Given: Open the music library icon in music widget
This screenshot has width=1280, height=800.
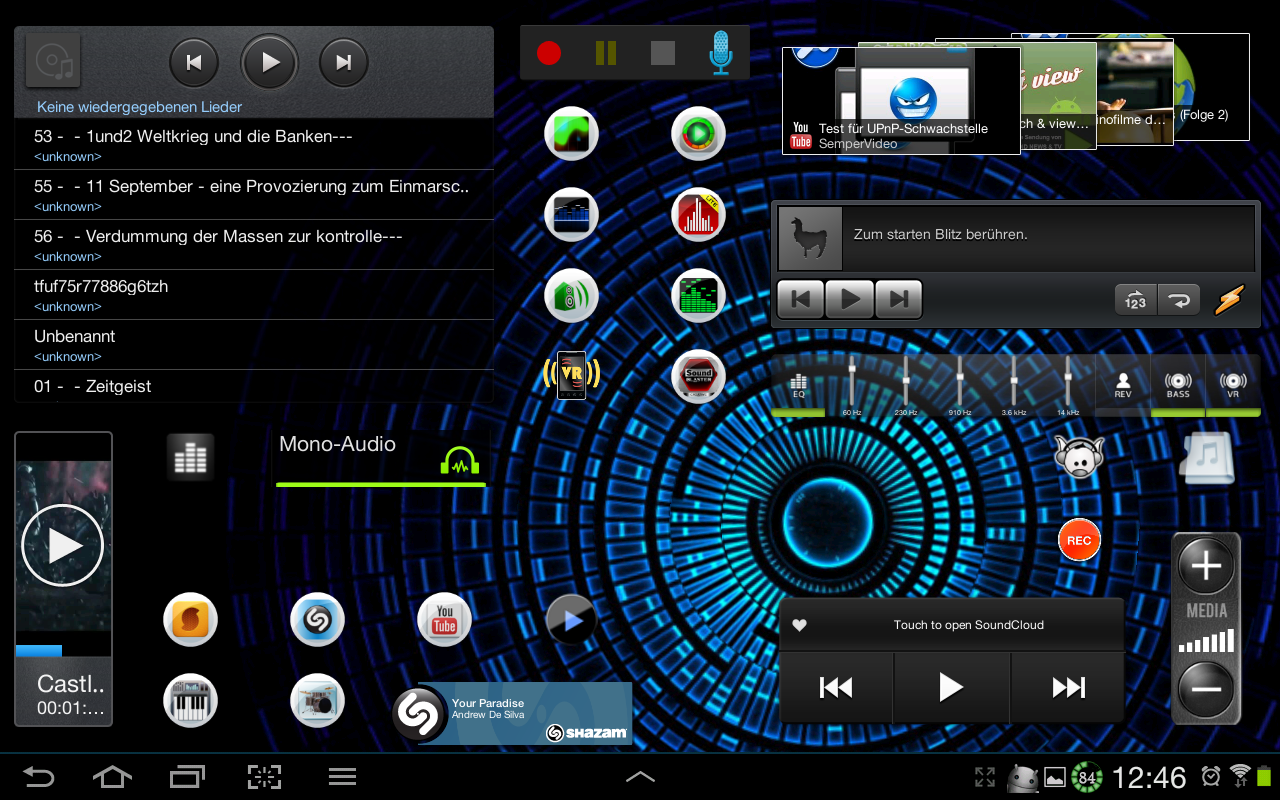Looking at the screenshot, I should [x=53, y=62].
